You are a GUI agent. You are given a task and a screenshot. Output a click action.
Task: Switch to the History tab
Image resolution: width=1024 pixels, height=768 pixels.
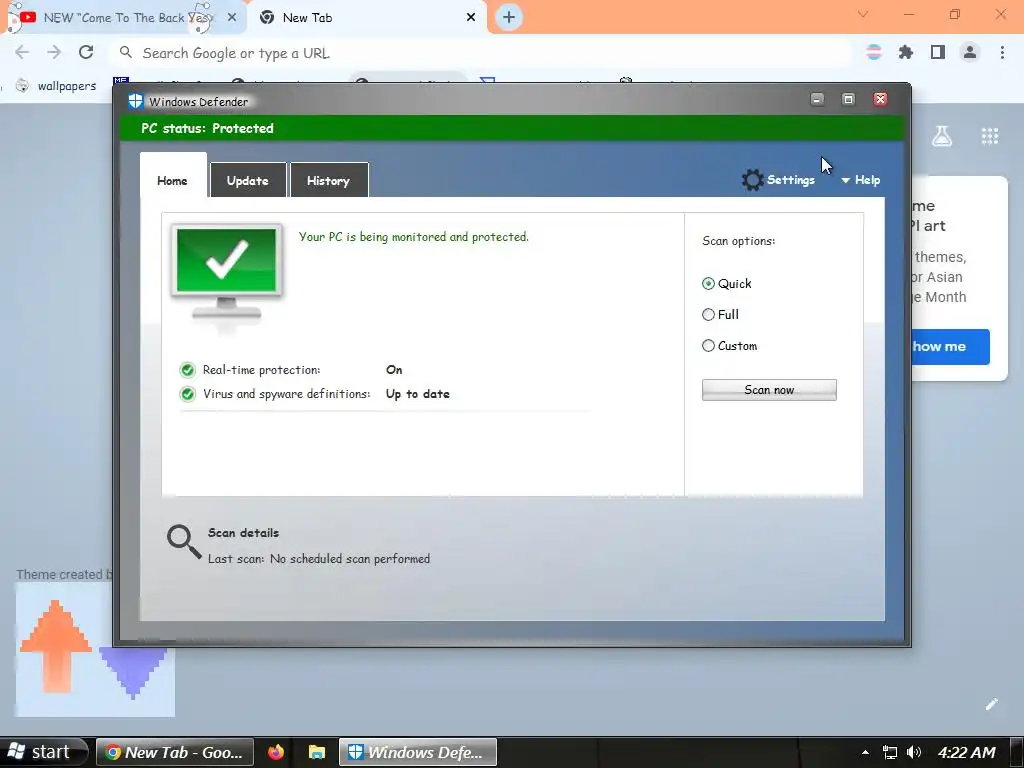tap(328, 180)
